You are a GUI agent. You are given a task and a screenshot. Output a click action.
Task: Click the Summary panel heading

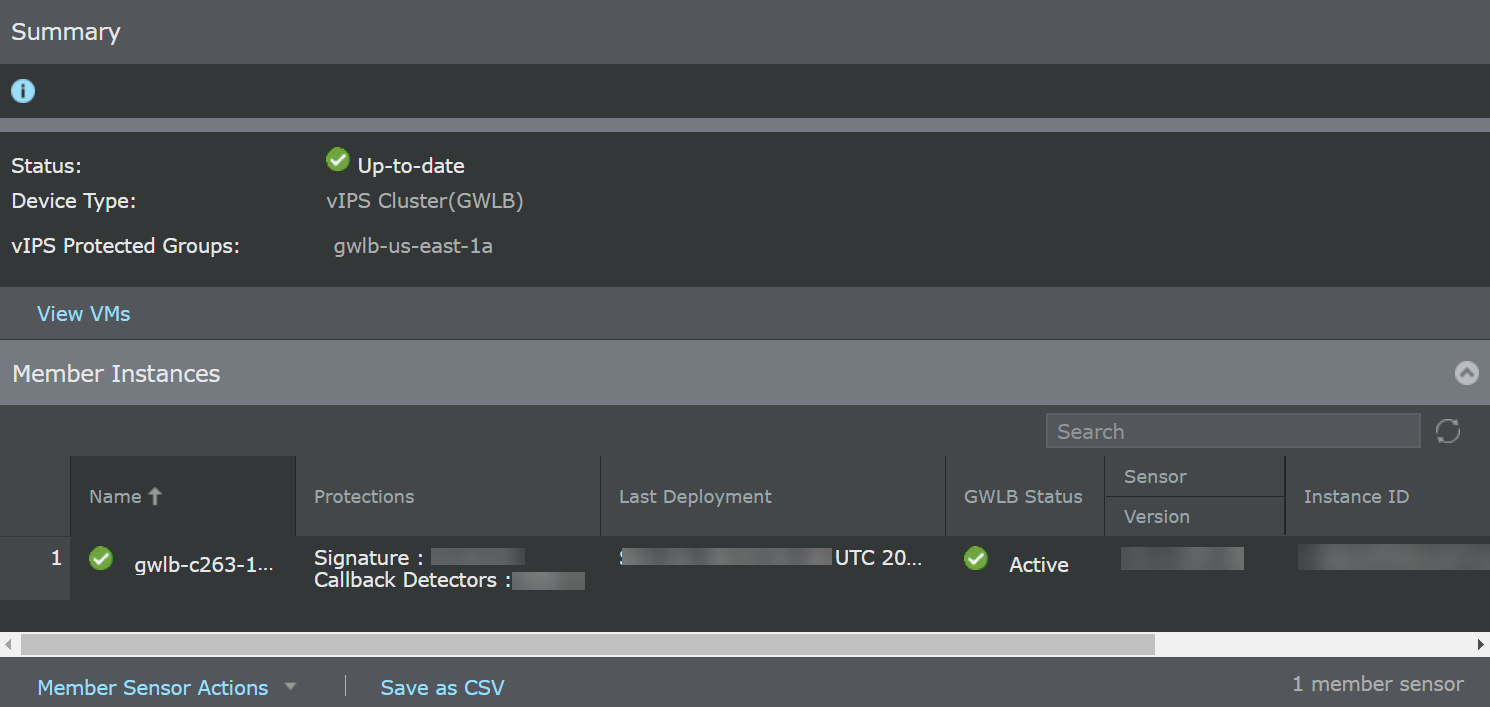(66, 32)
